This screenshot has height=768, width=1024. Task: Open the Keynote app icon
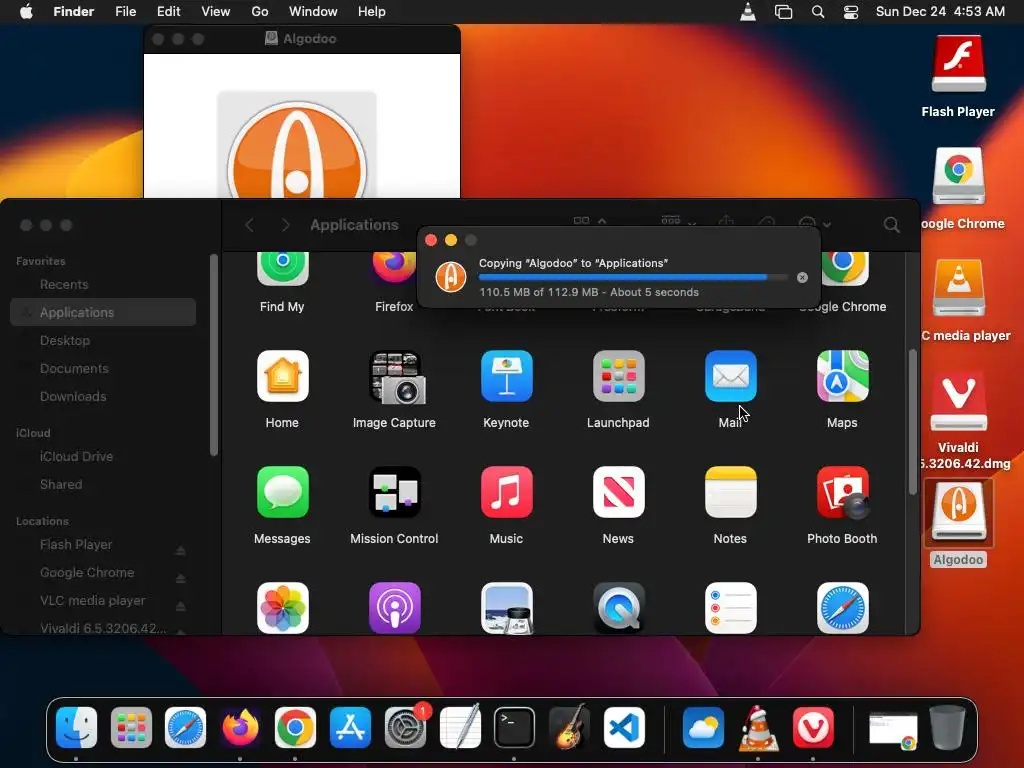(x=506, y=376)
